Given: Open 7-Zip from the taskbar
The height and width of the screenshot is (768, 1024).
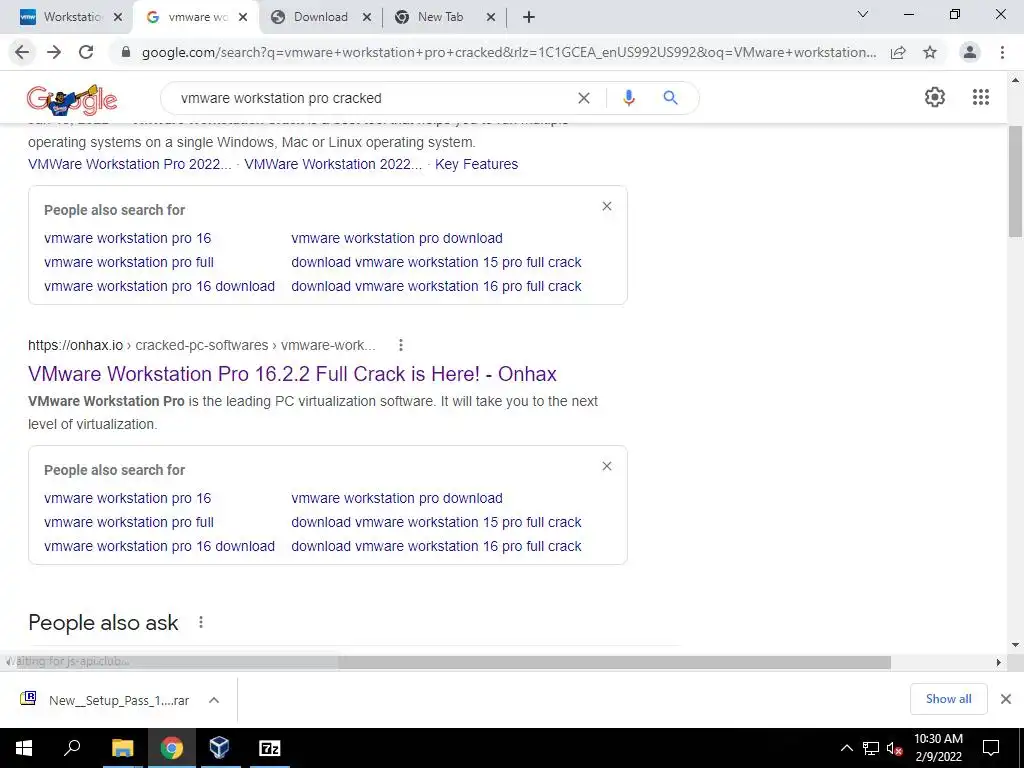Looking at the screenshot, I should pyautogui.click(x=269, y=748).
